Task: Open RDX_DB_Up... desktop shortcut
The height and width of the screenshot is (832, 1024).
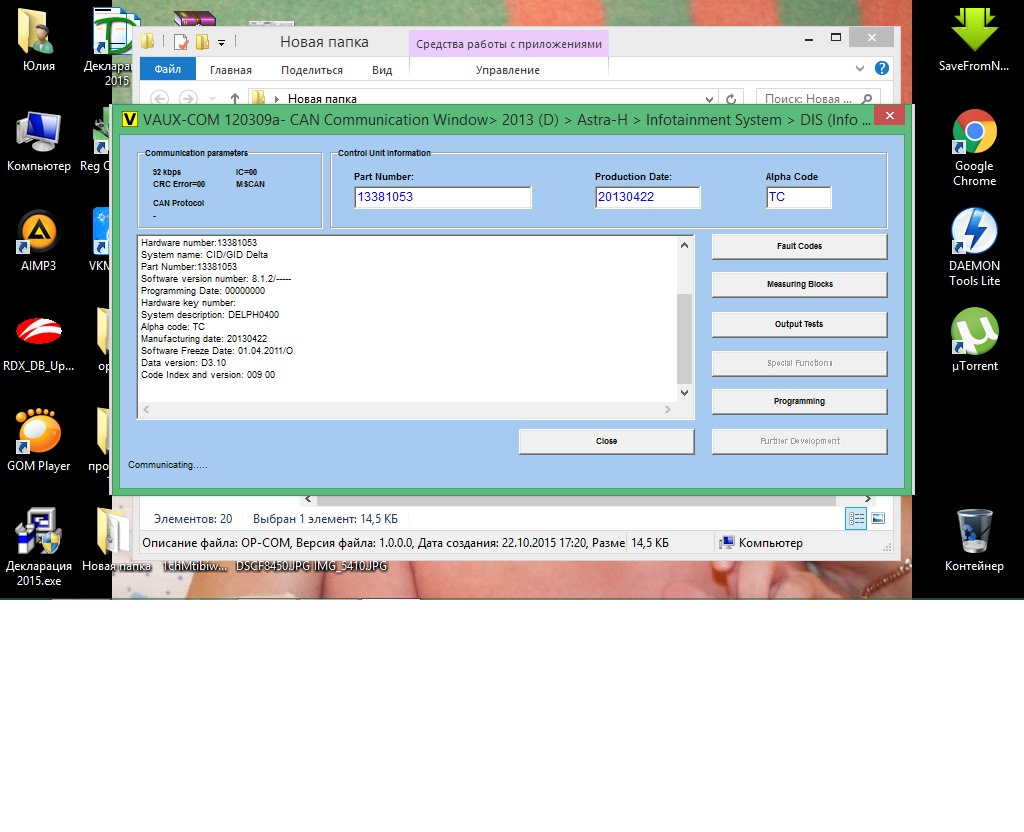Action: (x=38, y=342)
